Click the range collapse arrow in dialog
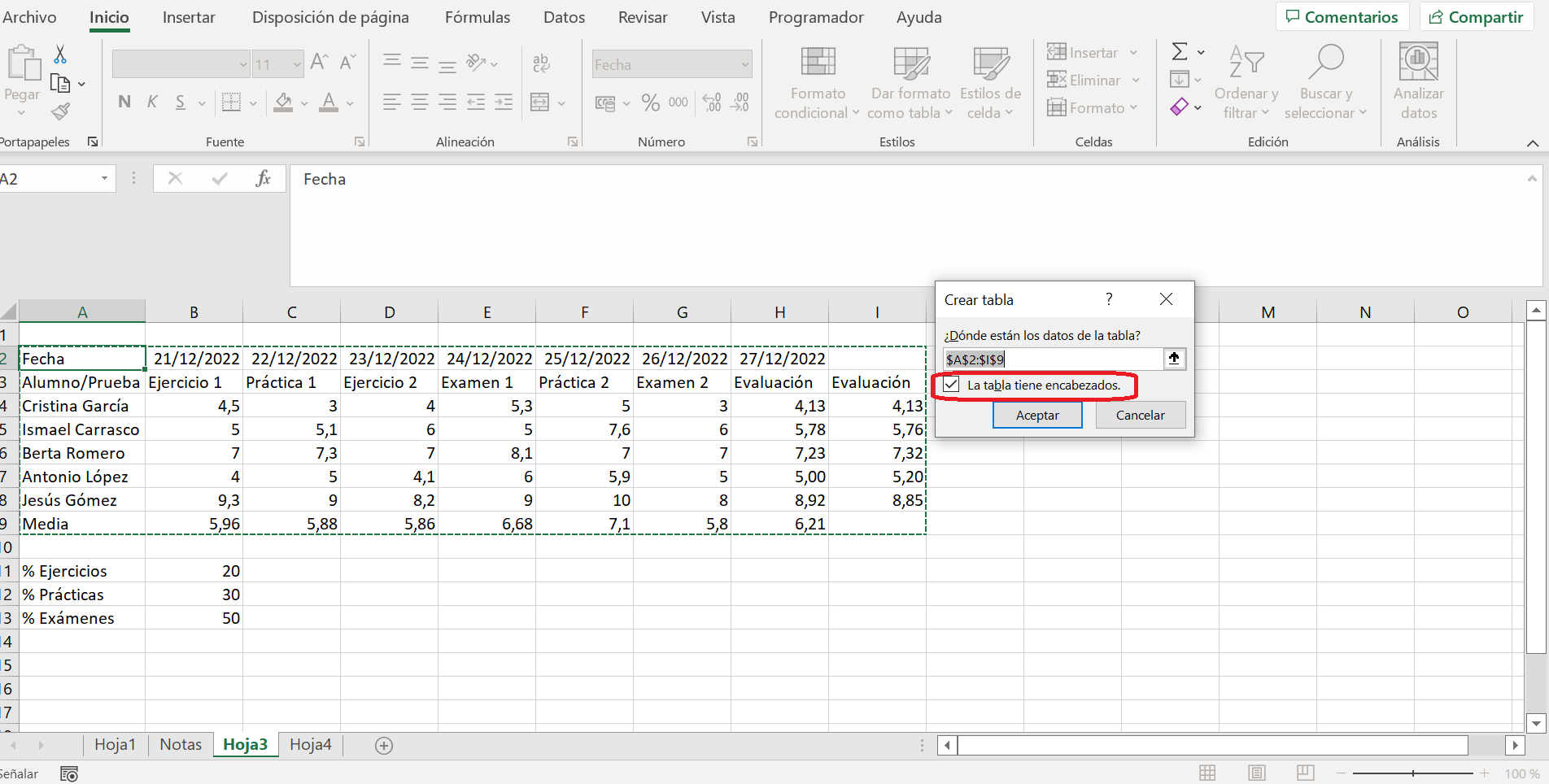Viewport: 1549px width, 784px height. click(1174, 359)
